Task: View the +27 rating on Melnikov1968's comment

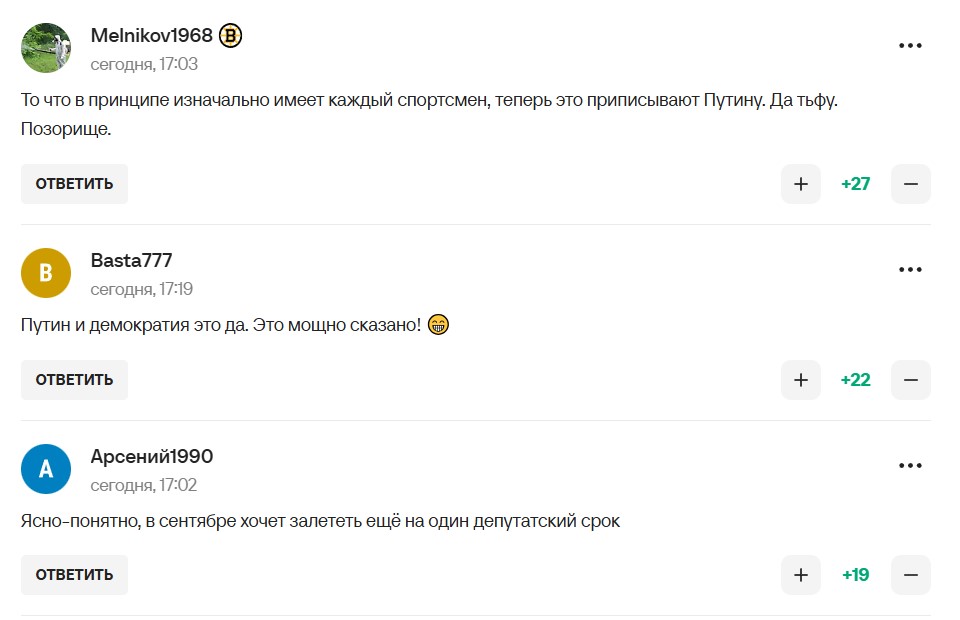Action: pyautogui.click(x=856, y=184)
